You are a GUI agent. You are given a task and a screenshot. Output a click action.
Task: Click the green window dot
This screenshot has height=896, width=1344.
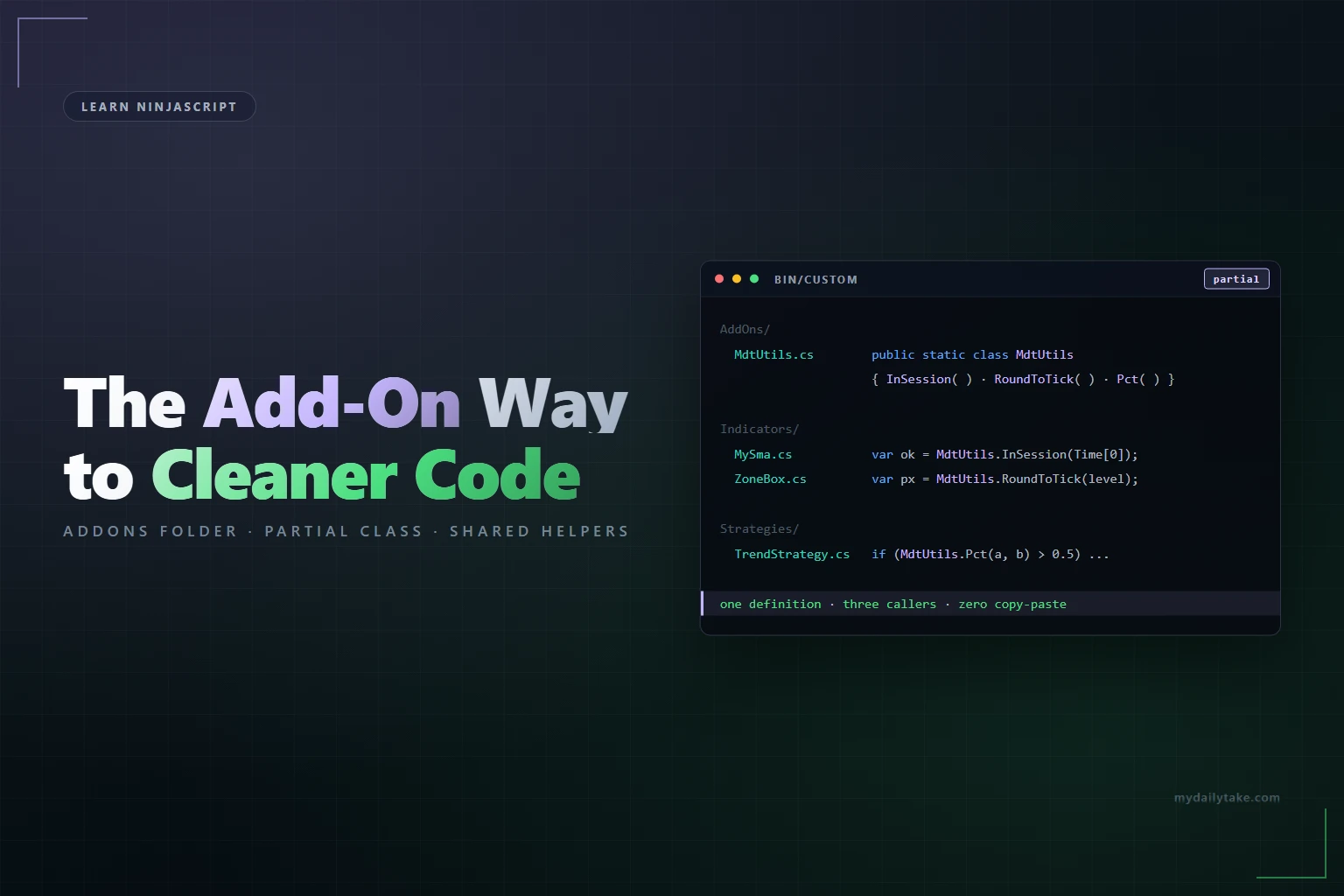coord(754,279)
